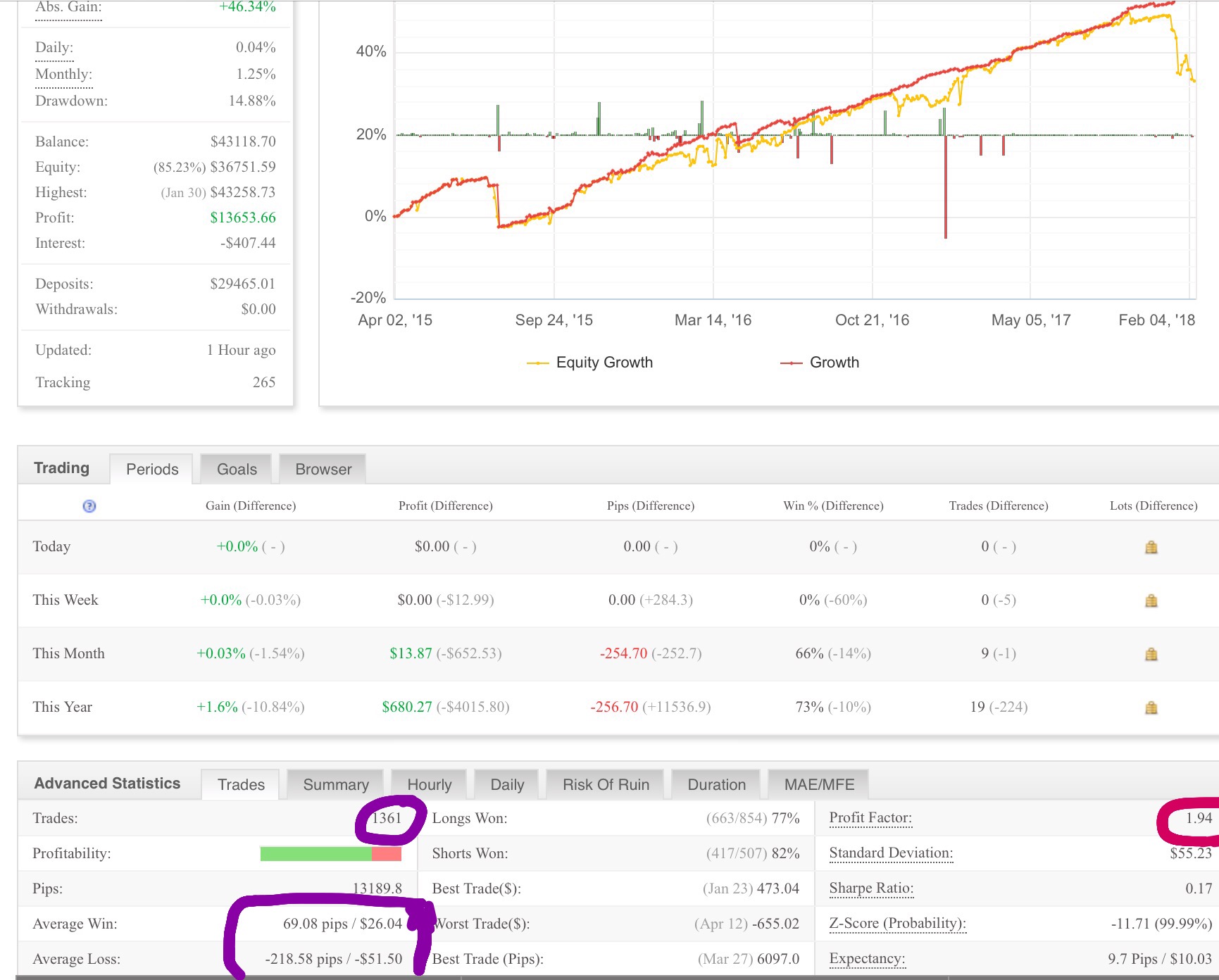The height and width of the screenshot is (980, 1219).
Task: Click the Expectancy label
Action: click(x=867, y=958)
